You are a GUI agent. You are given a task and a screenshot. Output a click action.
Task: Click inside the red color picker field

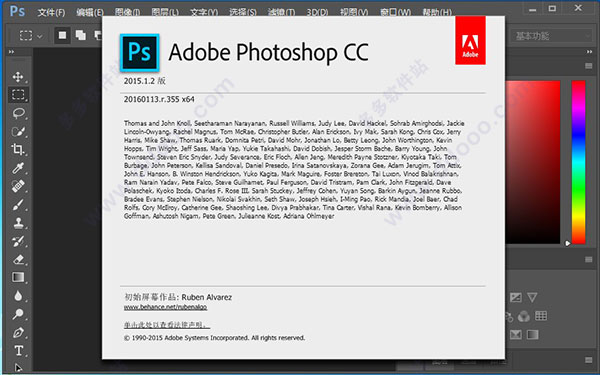[533, 162]
